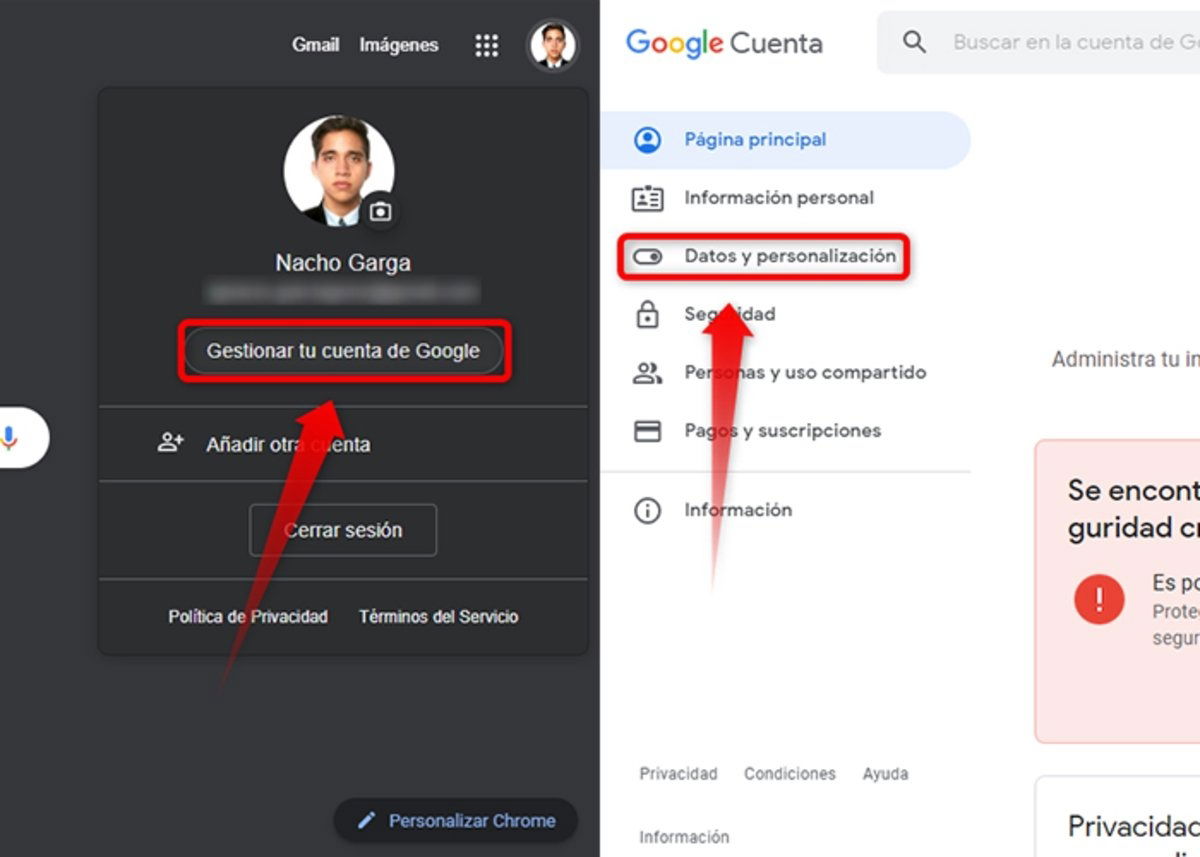Click the Personalizar Chrome button
Viewport: 1200px width, 857px height.
point(455,820)
